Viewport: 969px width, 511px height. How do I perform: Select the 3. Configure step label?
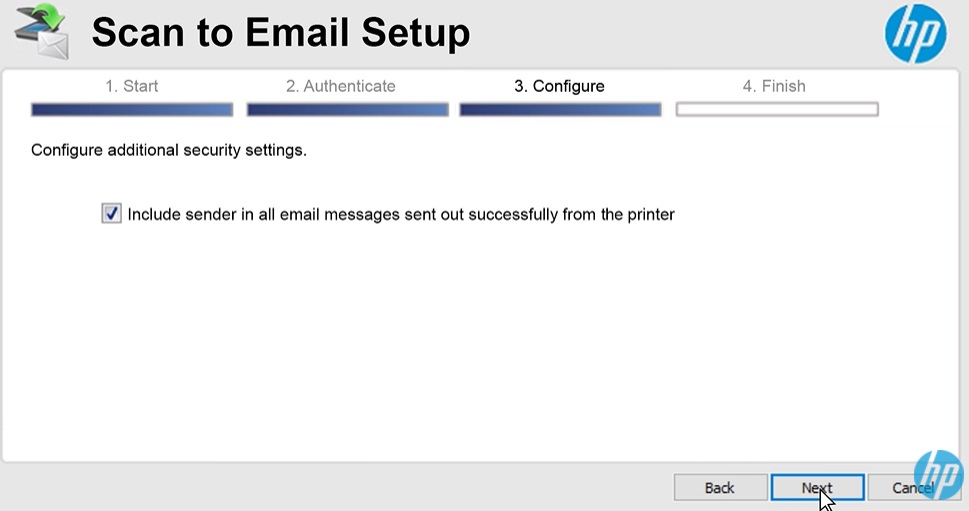(559, 86)
